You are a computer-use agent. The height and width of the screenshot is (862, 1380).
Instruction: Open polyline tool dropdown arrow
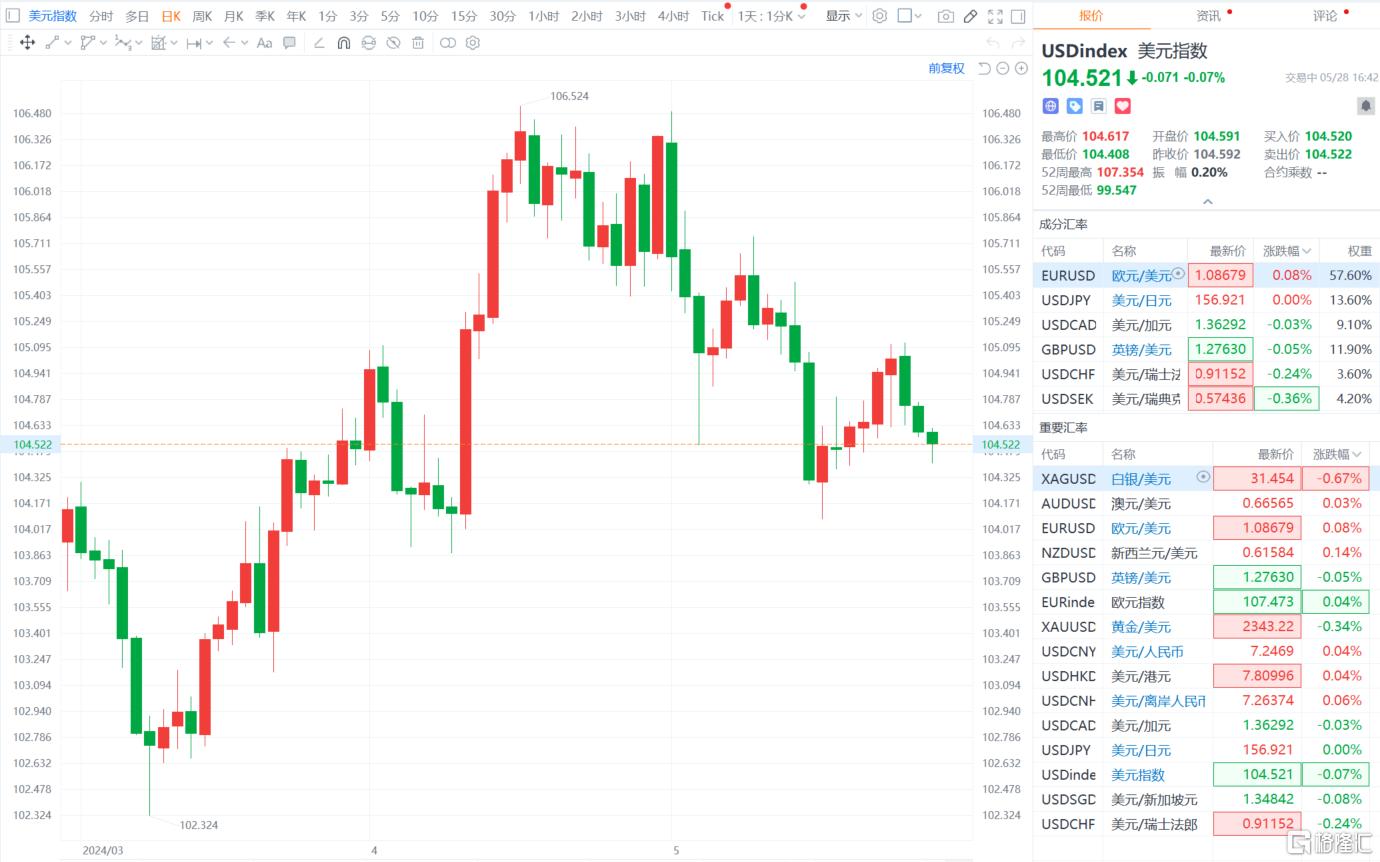[102, 43]
